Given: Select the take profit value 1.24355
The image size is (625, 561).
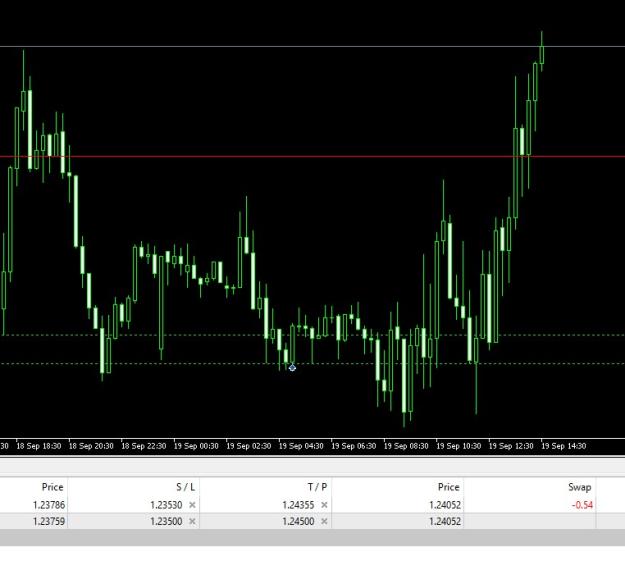Looking at the screenshot, I should click(x=298, y=505).
